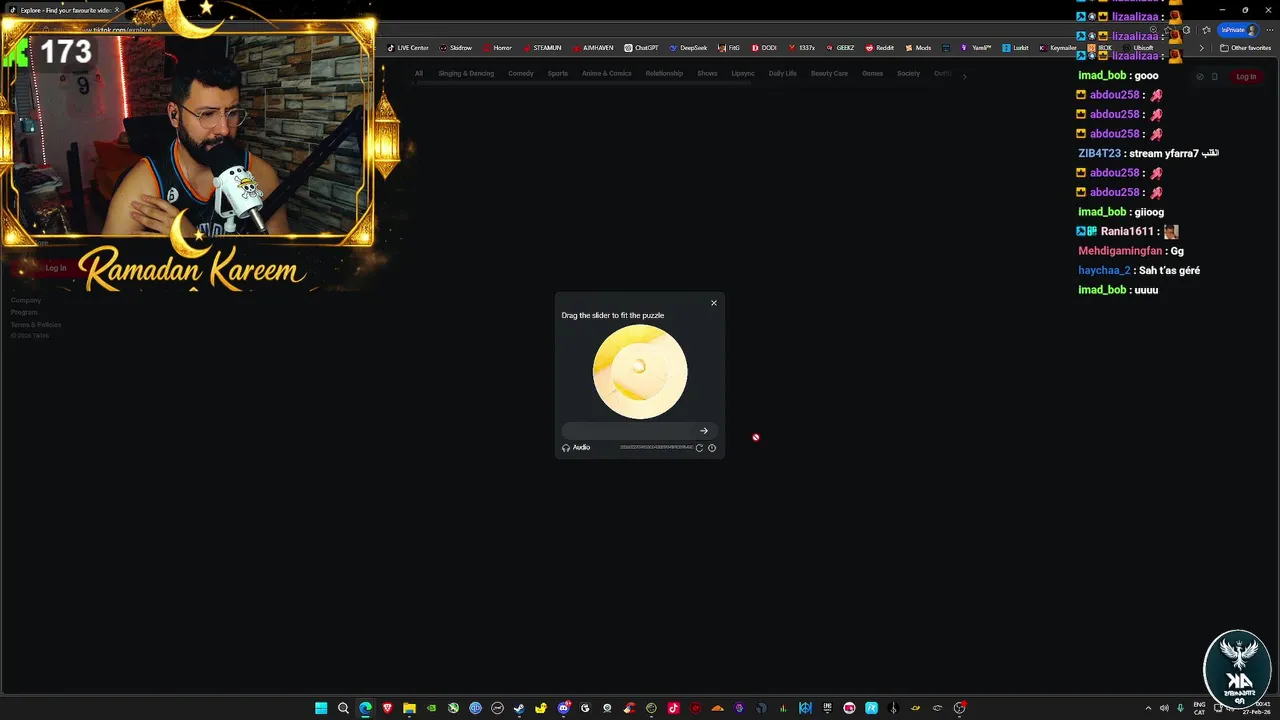Open the Other favorites folder
This screenshot has height=720, width=1280.
[x=1246, y=48]
